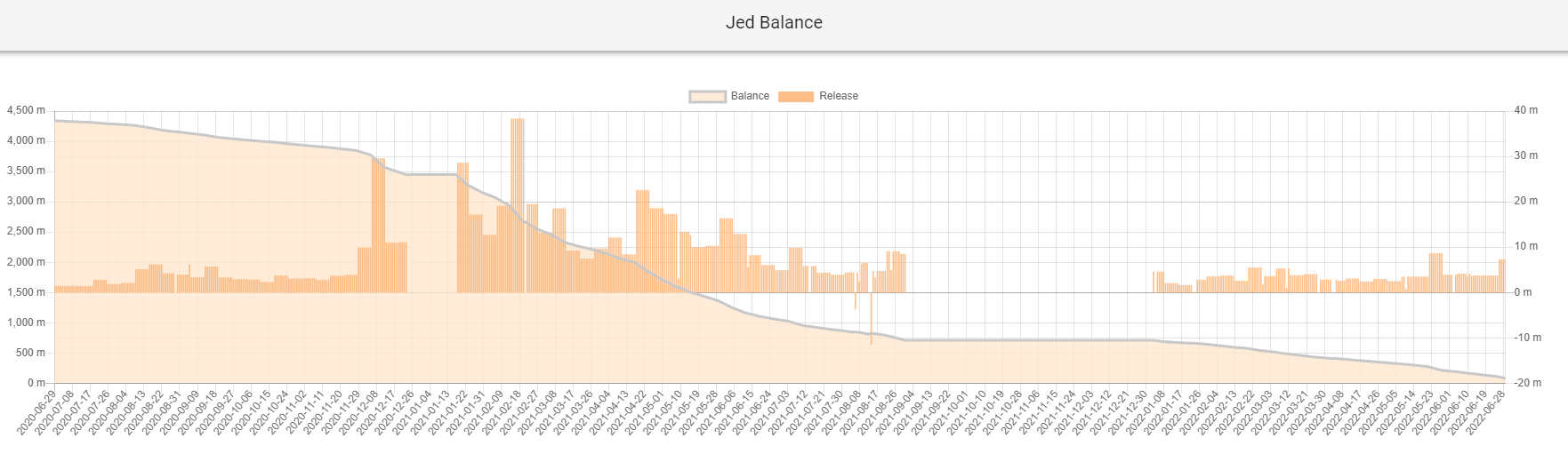Toggle the Release series legend label

click(x=838, y=96)
